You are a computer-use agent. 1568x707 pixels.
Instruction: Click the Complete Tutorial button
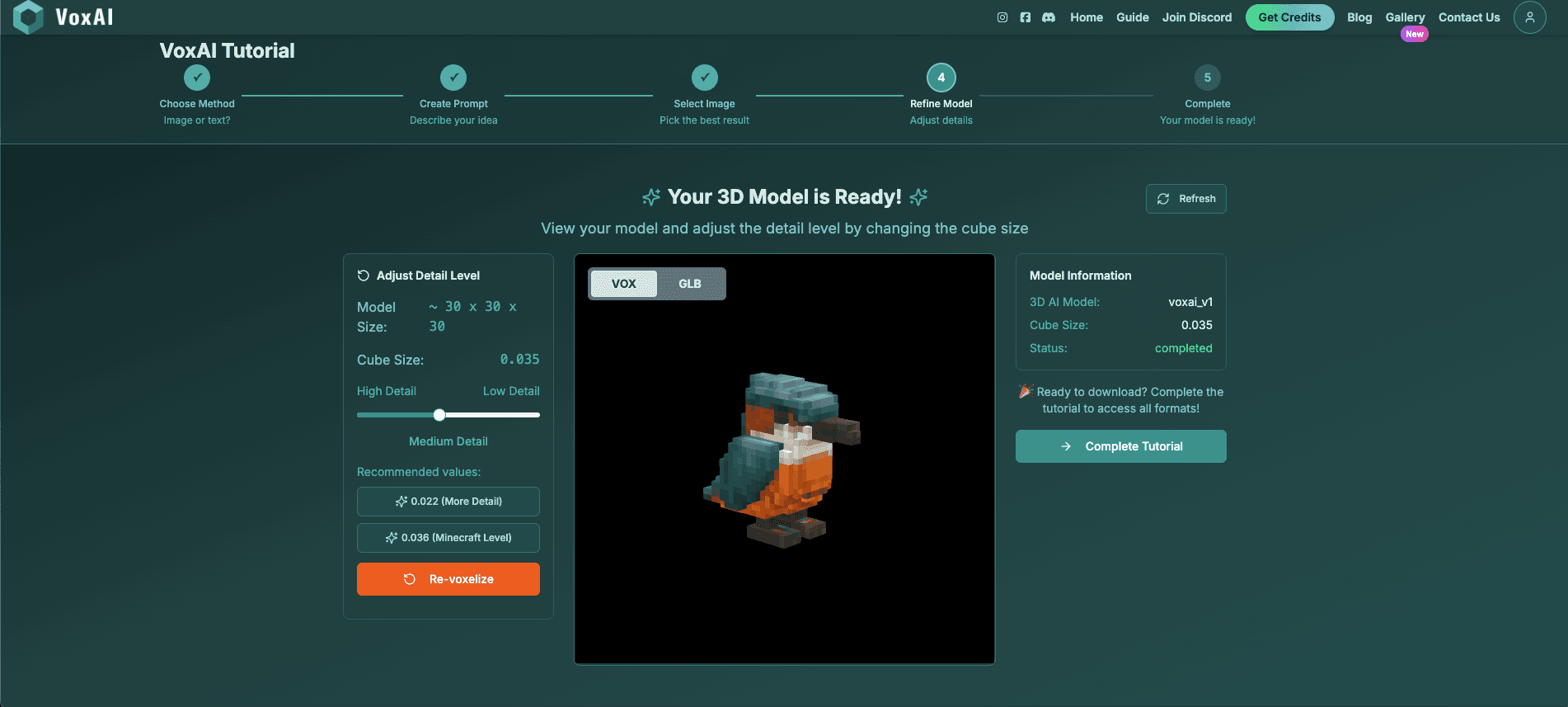tap(1121, 446)
